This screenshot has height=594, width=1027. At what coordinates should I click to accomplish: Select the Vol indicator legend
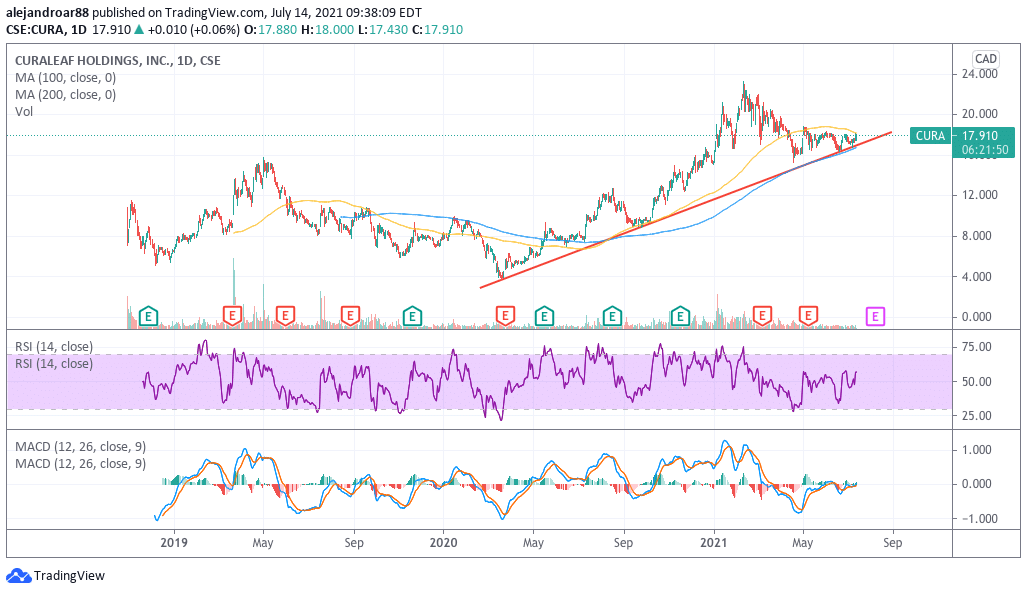click(x=24, y=111)
